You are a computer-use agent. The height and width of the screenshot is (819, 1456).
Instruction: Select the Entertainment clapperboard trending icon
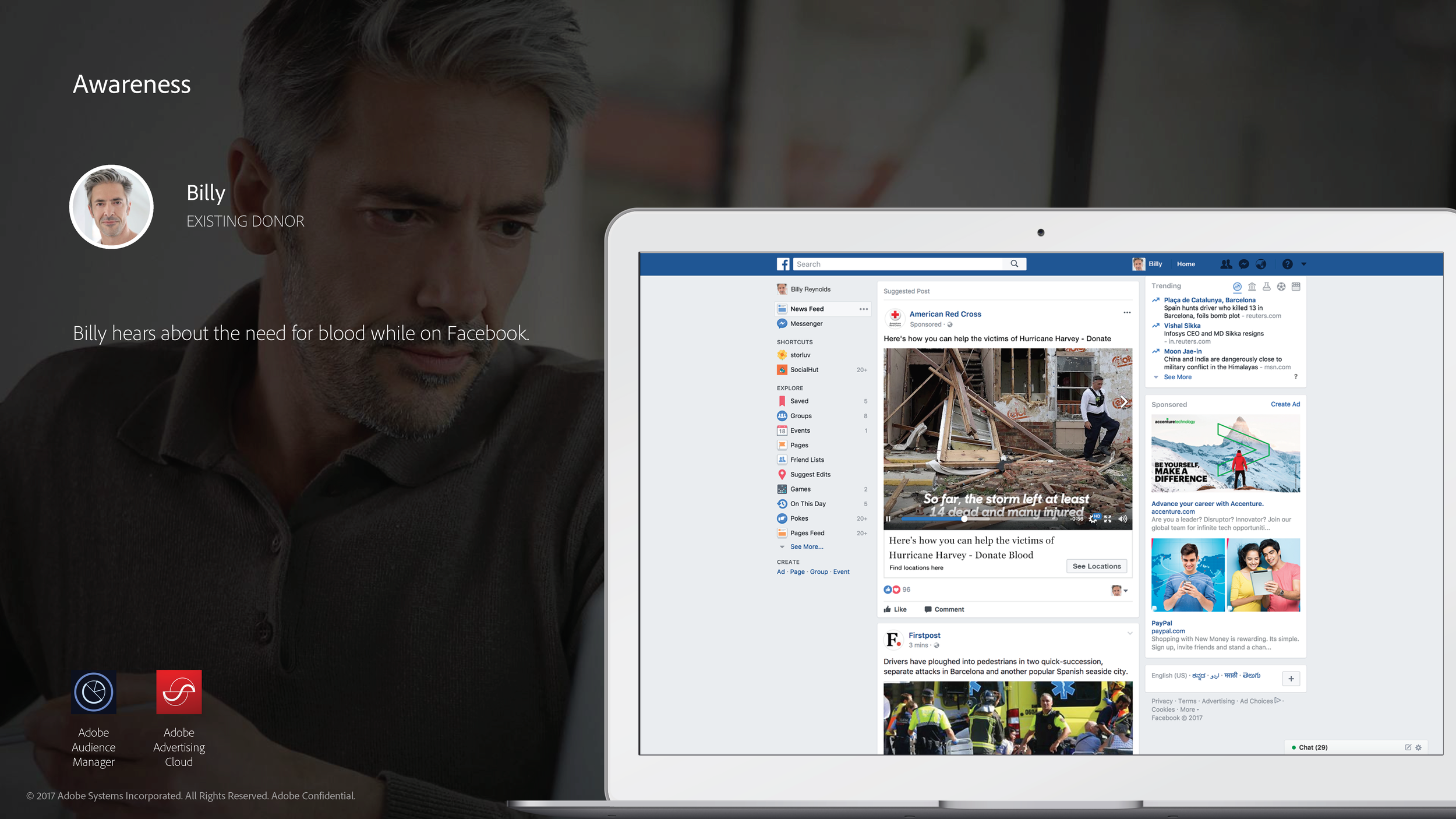(x=1296, y=286)
